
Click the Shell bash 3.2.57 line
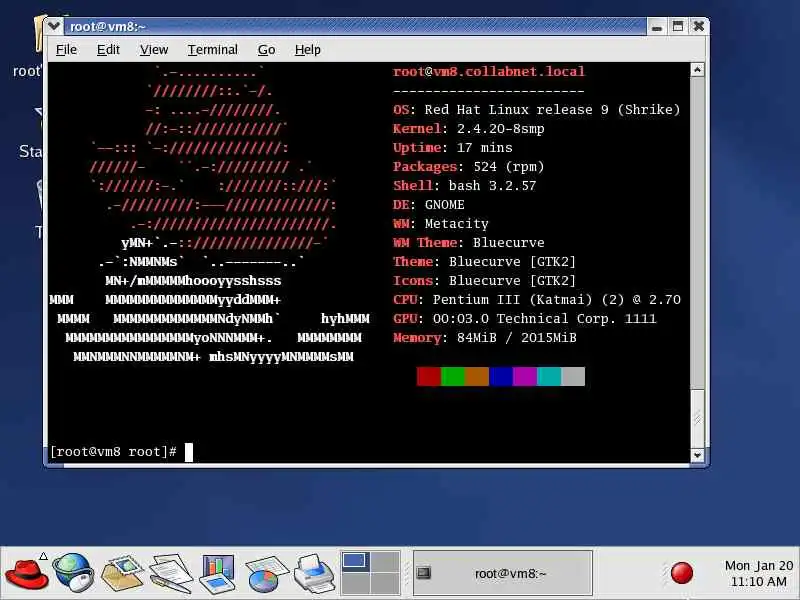click(464, 186)
